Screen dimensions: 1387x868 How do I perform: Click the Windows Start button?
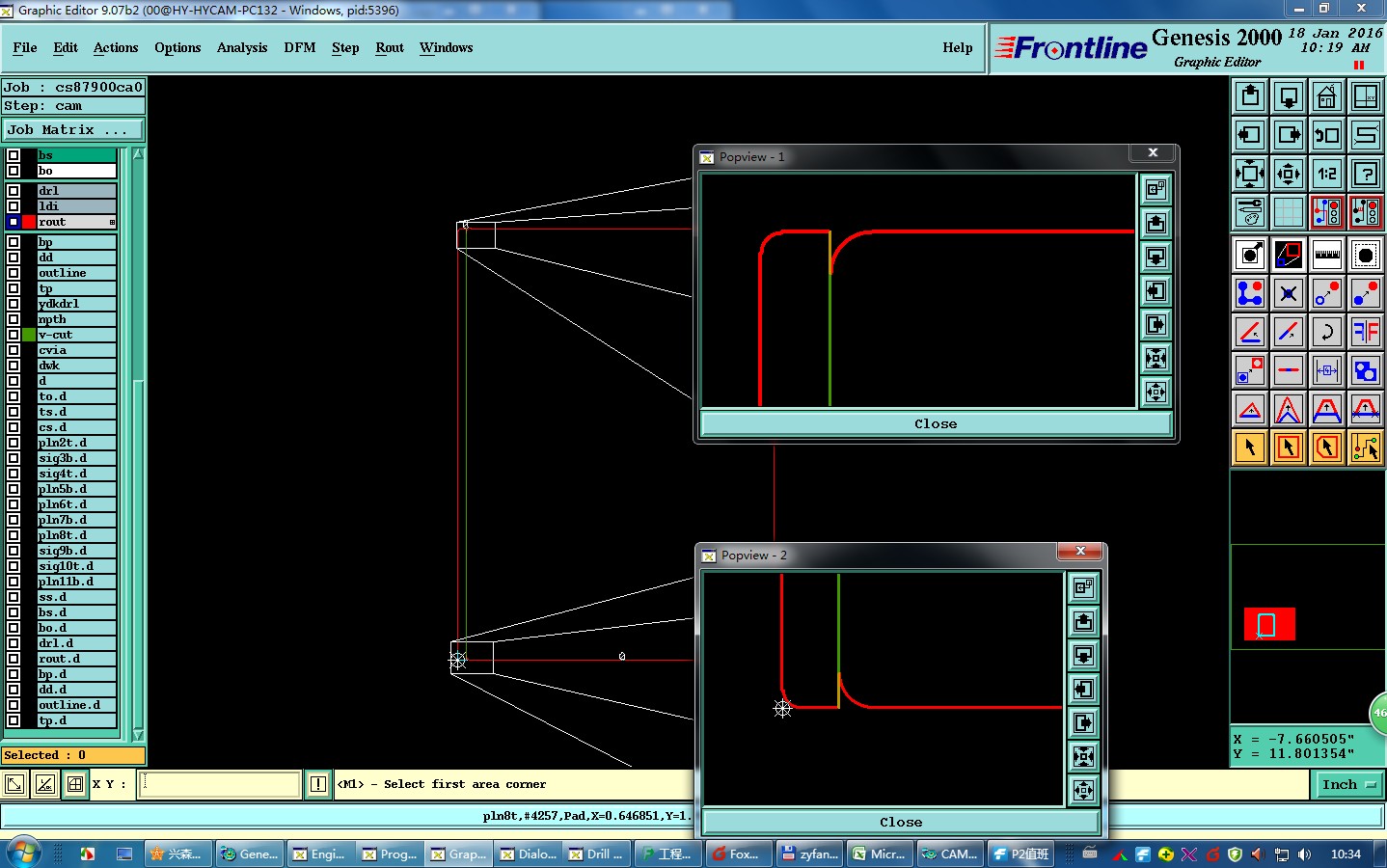[x=23, y=854]
